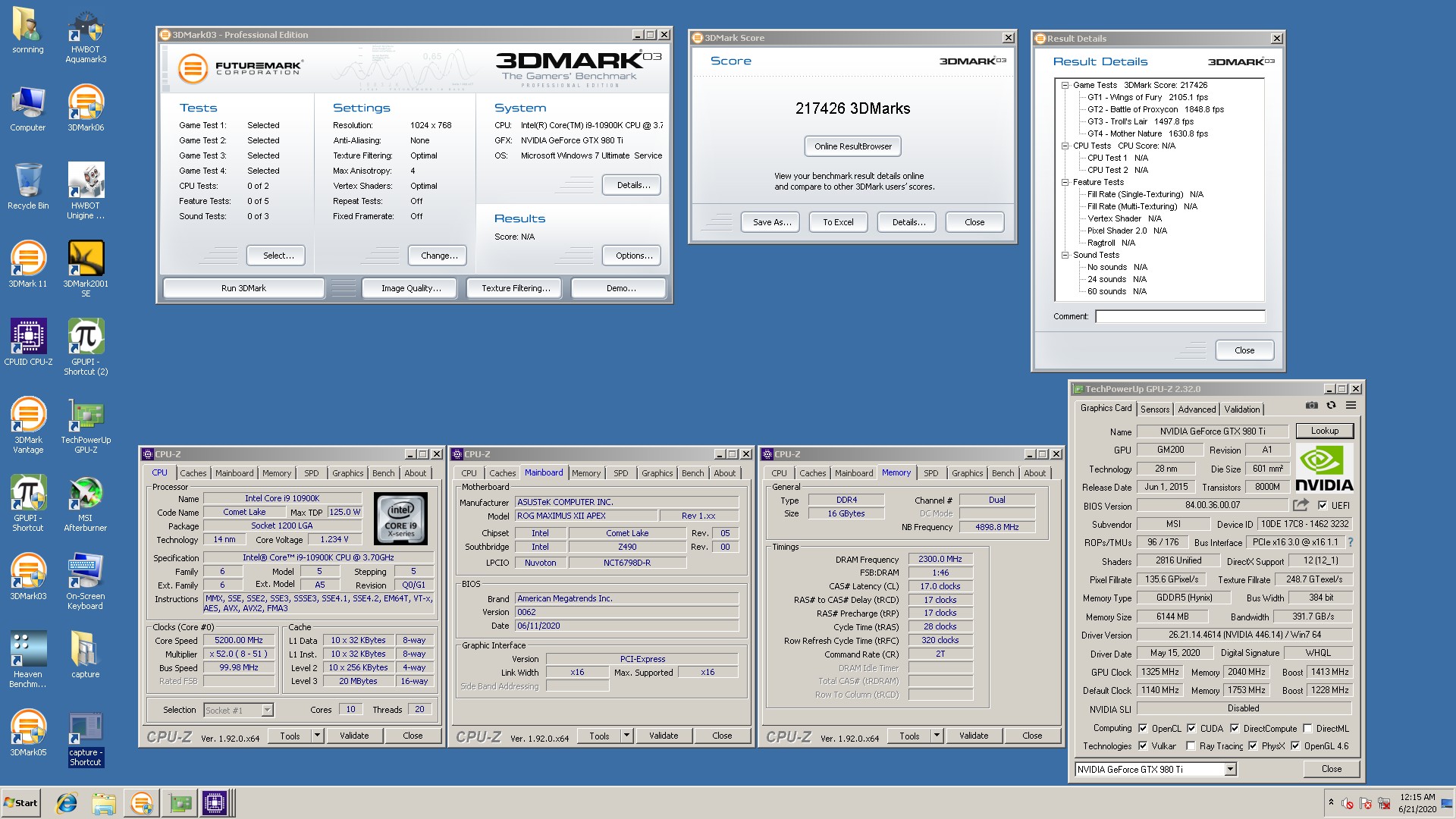The width and height of the screenshot is (1456, 819).
Task: Switch to the Advanced tab in GPU-Z
Action: [1197, 409]
